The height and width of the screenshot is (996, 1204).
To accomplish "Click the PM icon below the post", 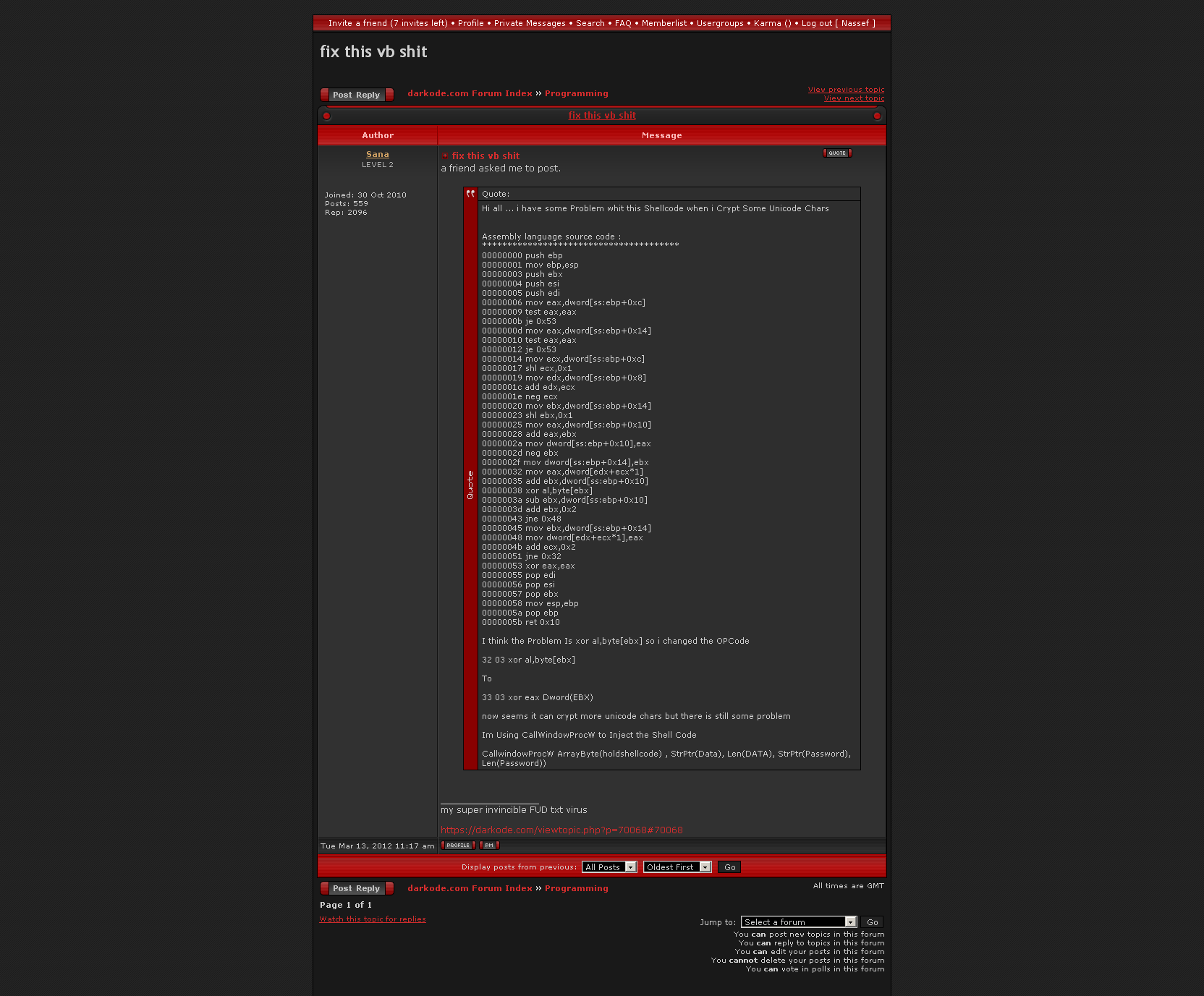I will (489, 846).
